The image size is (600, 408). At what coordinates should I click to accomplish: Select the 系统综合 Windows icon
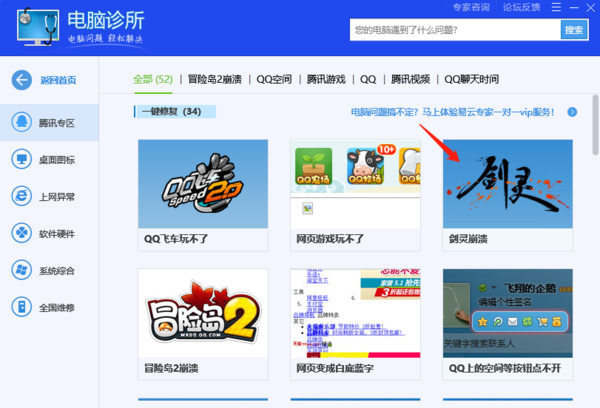(x=21, y=270)
